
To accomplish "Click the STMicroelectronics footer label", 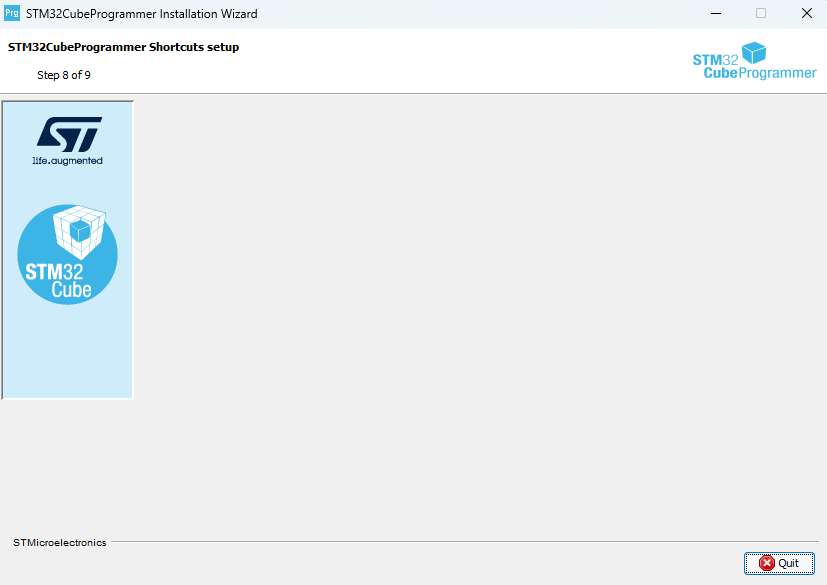I will click(60, 542).
